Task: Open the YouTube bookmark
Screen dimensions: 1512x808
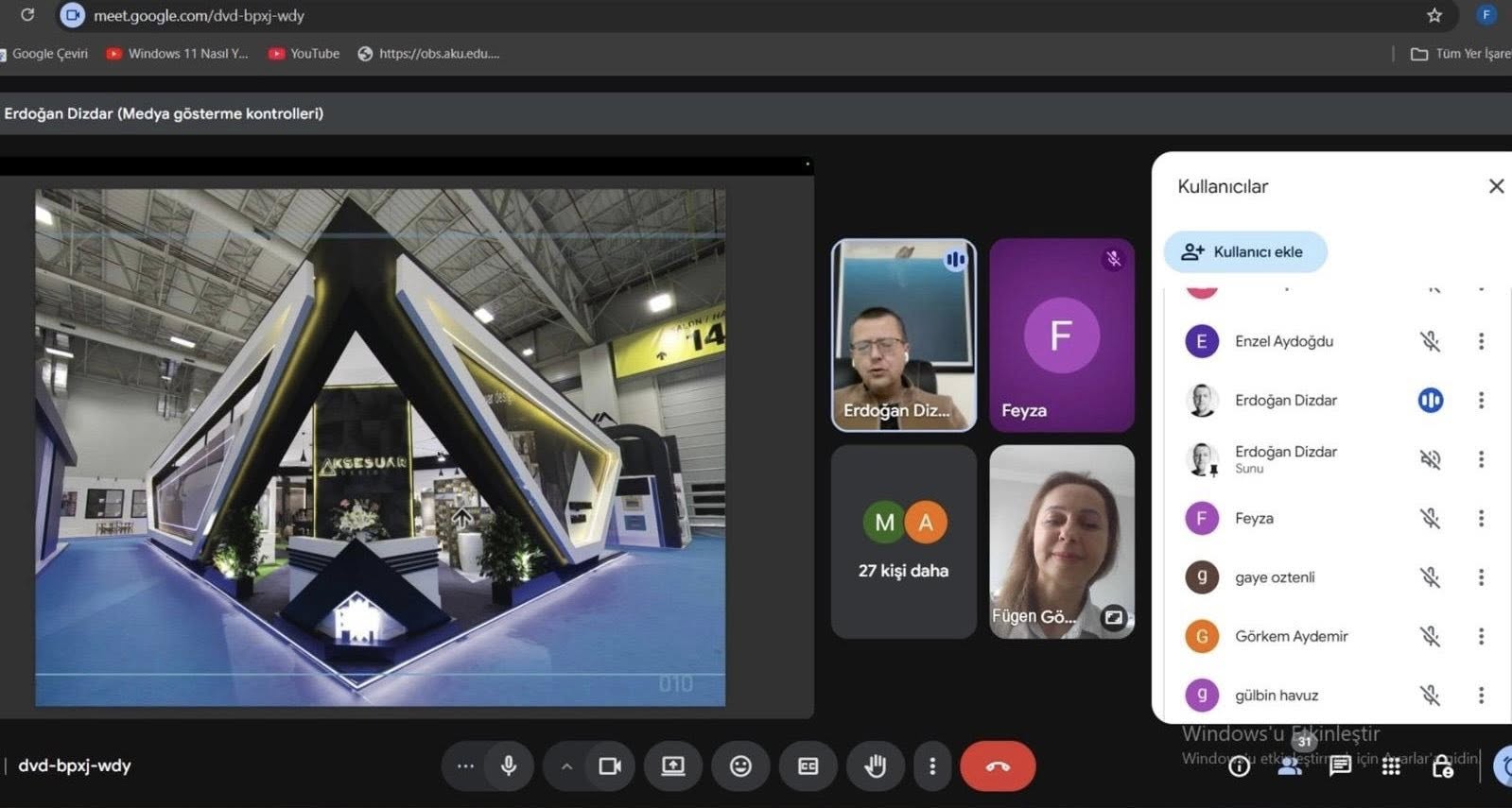Action: (304, 54)
